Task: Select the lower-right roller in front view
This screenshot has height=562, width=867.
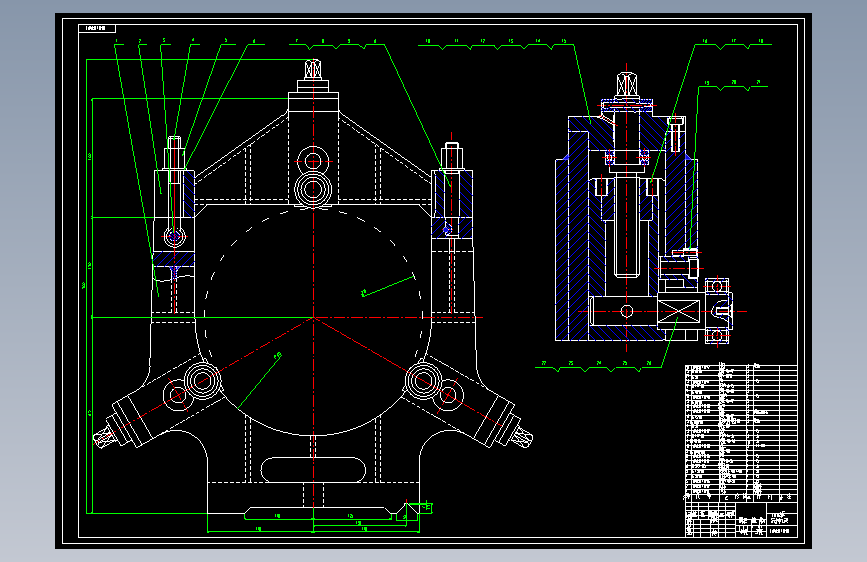Action: coord(424,381)
